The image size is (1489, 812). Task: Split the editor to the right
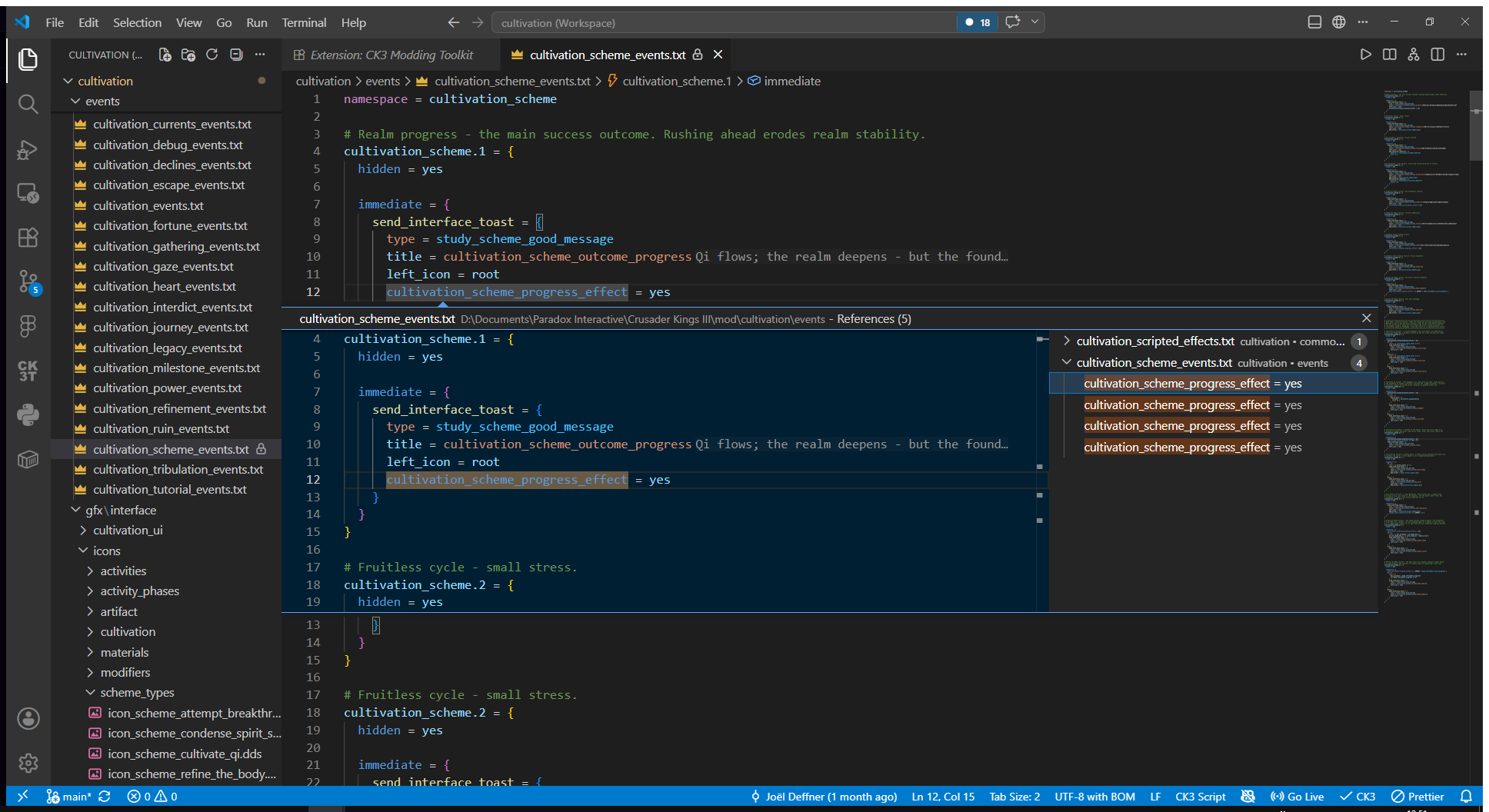point(1437,55)
